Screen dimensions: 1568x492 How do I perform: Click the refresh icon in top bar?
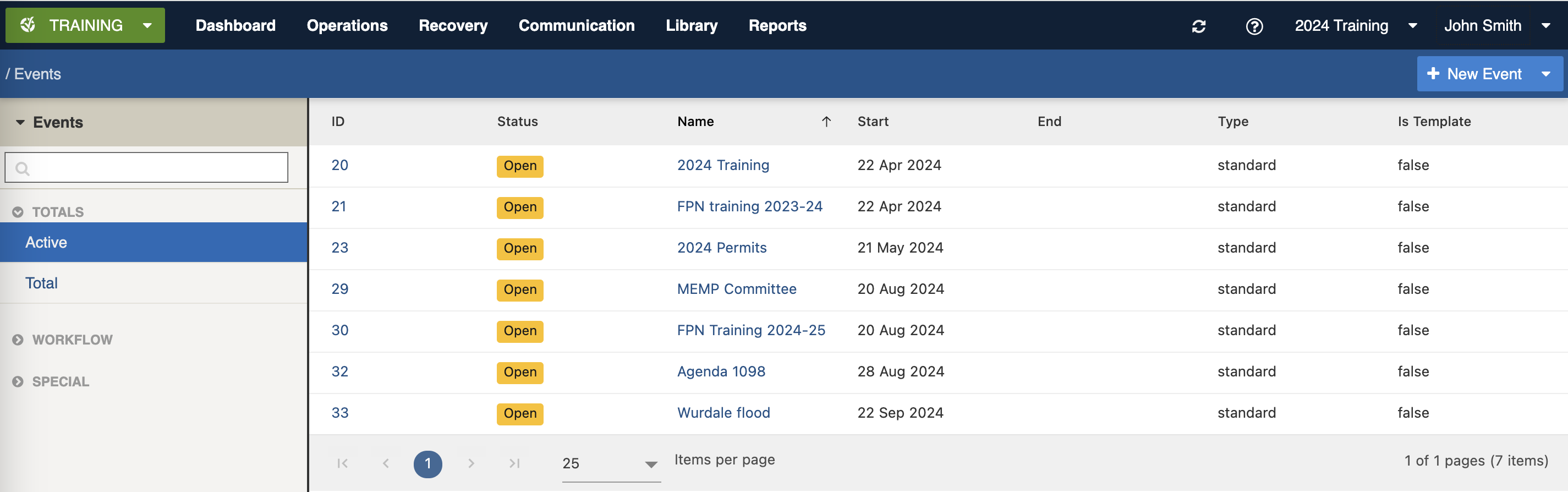(1198, 26)
